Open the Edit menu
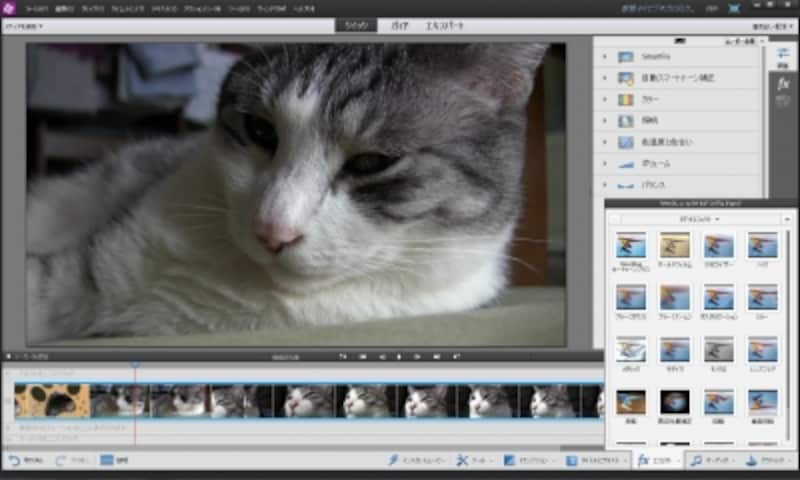 coord(64,9)
